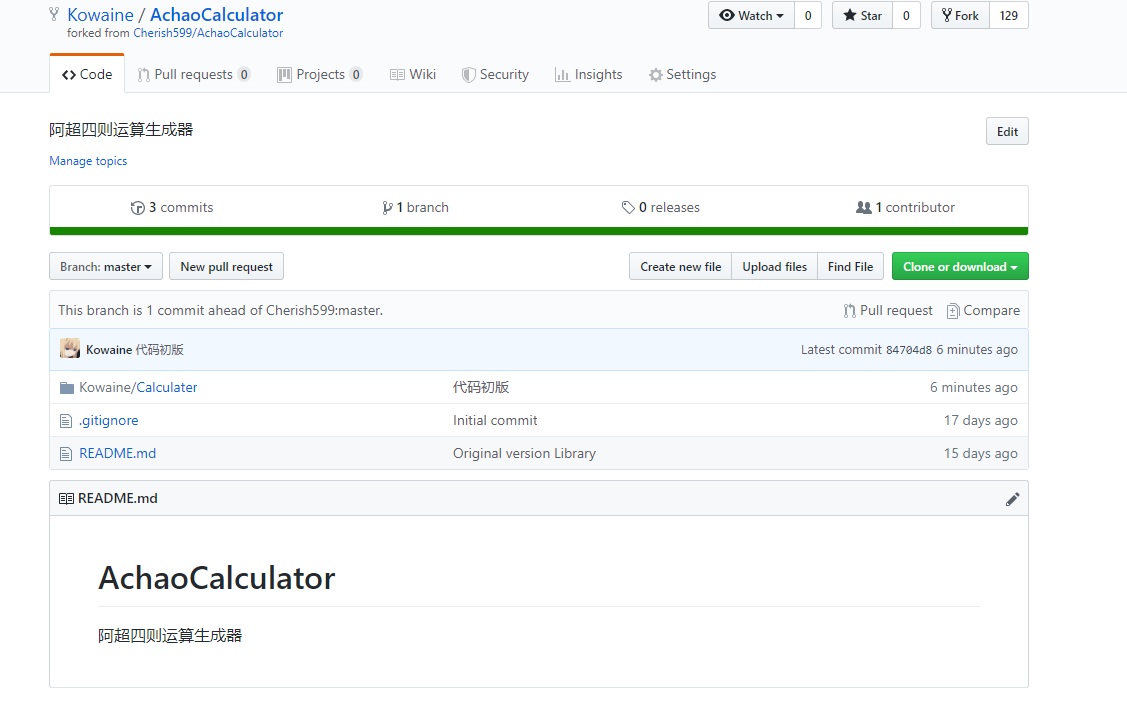Screen dimensions: 1127x721
Task: Open the Watch dropdown button
Action: point(751,16)
